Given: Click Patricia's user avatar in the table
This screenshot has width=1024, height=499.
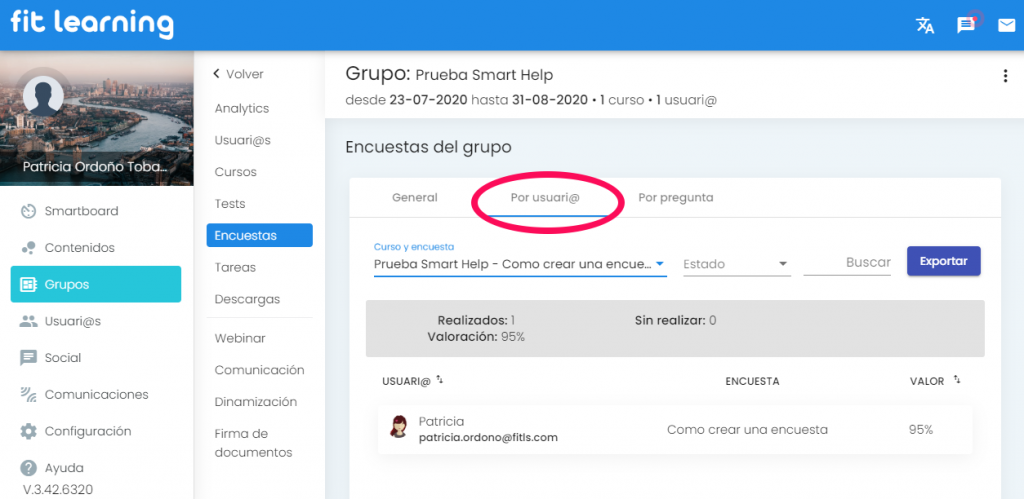Looking at the screenshot, I should point(398,427).
